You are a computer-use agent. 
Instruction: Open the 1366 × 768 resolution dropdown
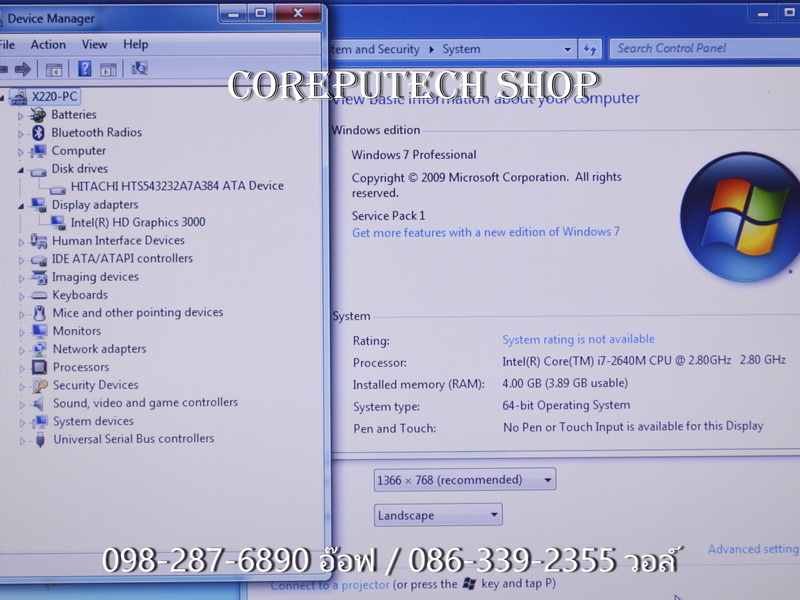[x=464, y=480]
